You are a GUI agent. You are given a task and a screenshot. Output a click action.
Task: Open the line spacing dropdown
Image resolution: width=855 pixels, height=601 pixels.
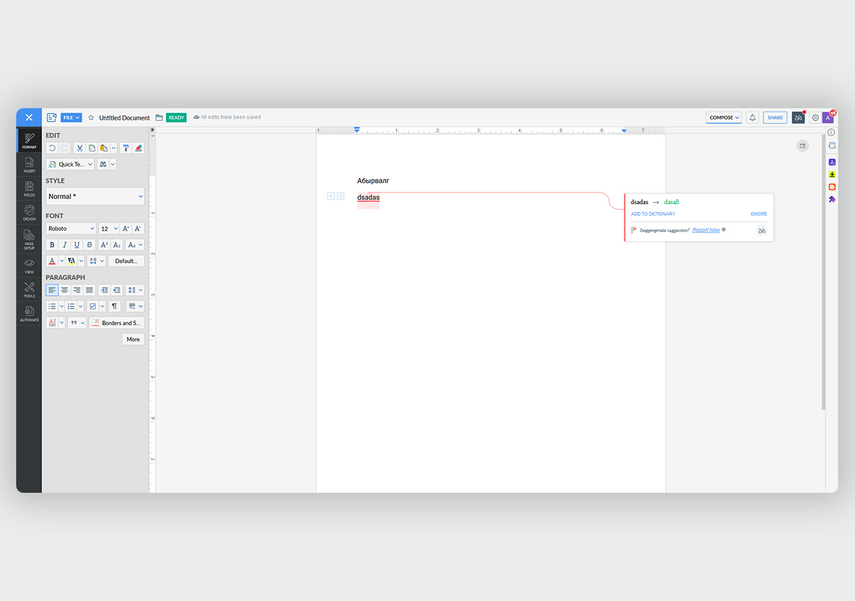pos(135,290)
